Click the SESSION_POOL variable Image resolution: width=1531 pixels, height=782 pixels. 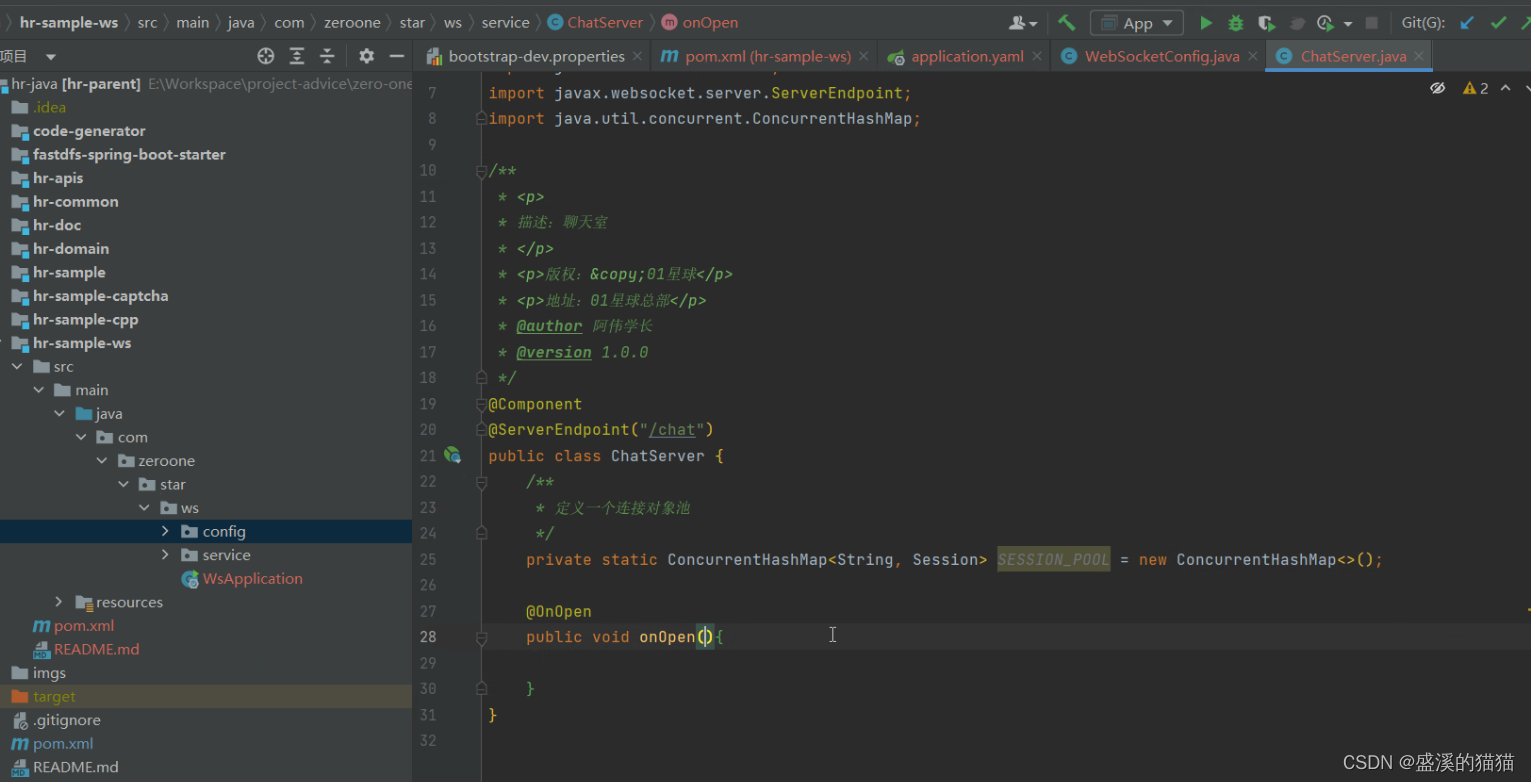(x=1053, y=559)
